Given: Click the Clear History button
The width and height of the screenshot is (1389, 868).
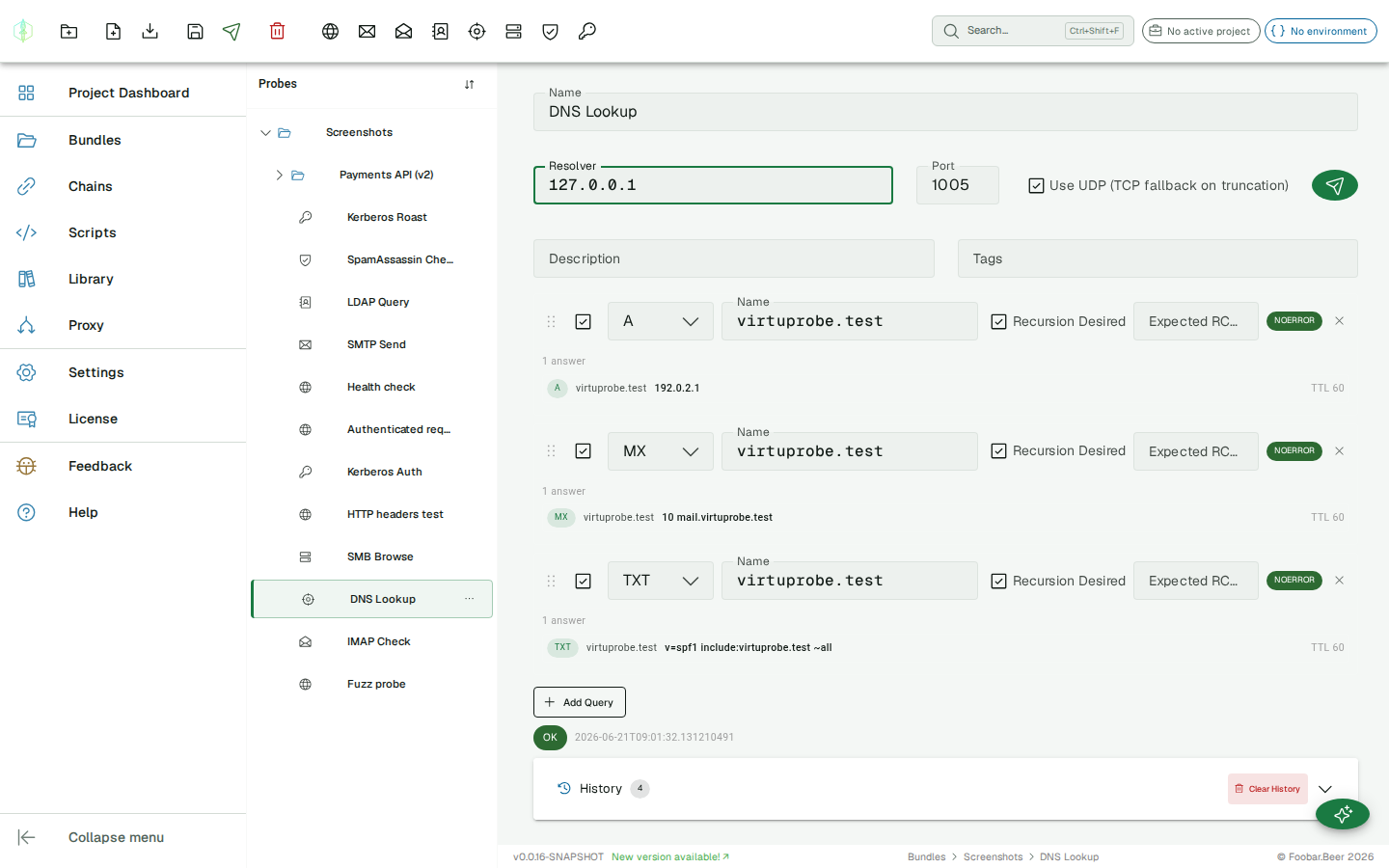Looking at the screenshot, I should 1267,789.
